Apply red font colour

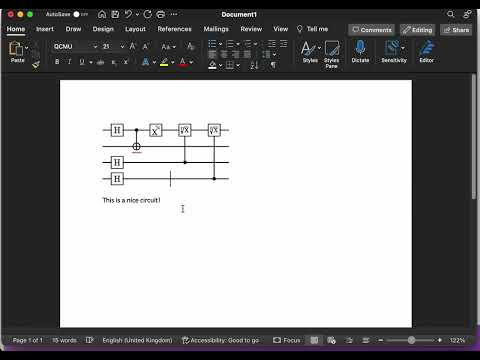point(183,62)
